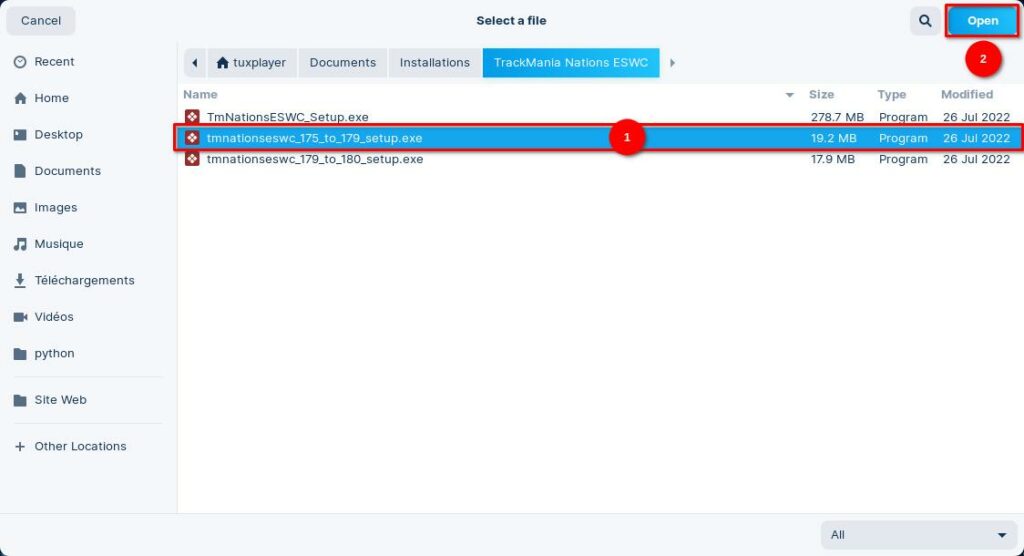
Task: Click the path bar left scroll arrow
Action: [x=194, y=63]
